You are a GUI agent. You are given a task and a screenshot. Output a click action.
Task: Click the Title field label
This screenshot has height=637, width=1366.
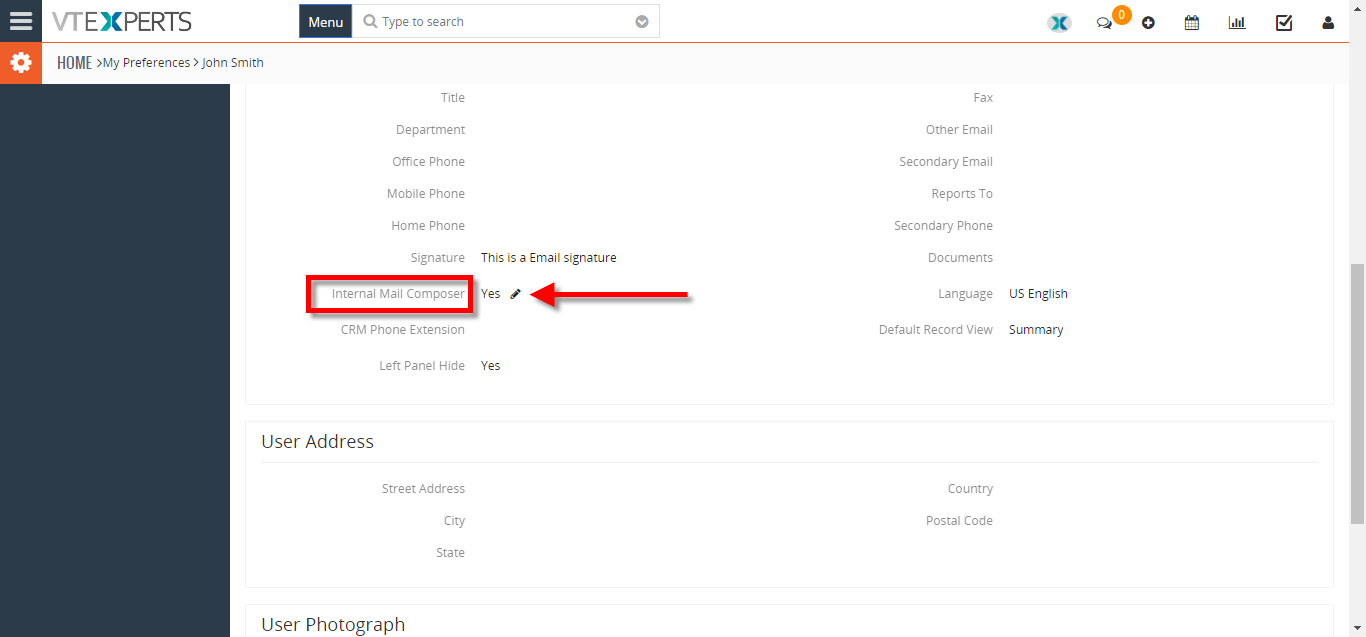click(453, 98)
